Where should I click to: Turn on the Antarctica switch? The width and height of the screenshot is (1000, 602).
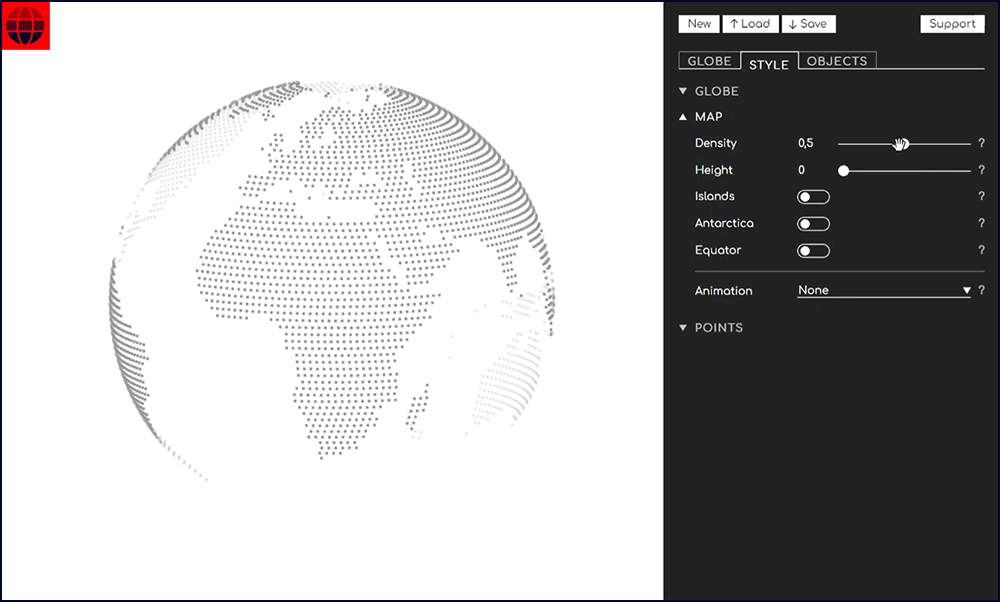coord(813,223)
